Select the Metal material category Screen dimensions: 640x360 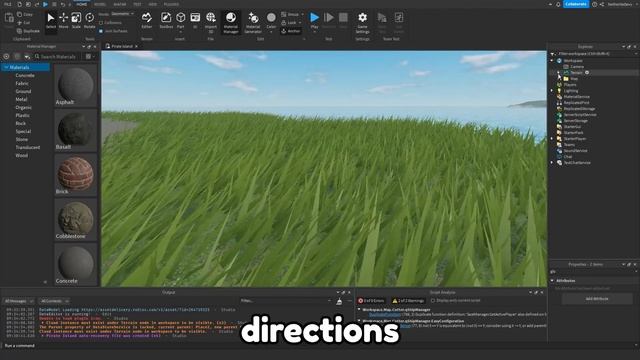pyautogui.click(x=21, y=99)
